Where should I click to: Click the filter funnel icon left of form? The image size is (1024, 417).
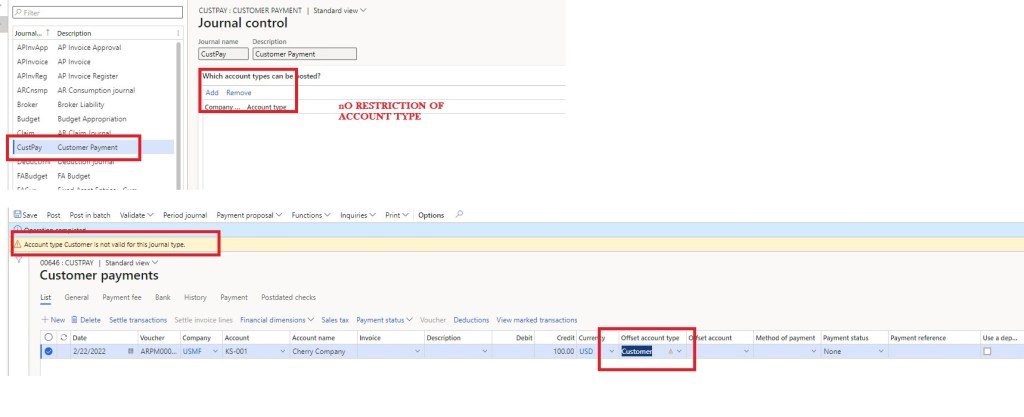click(16, 258)
